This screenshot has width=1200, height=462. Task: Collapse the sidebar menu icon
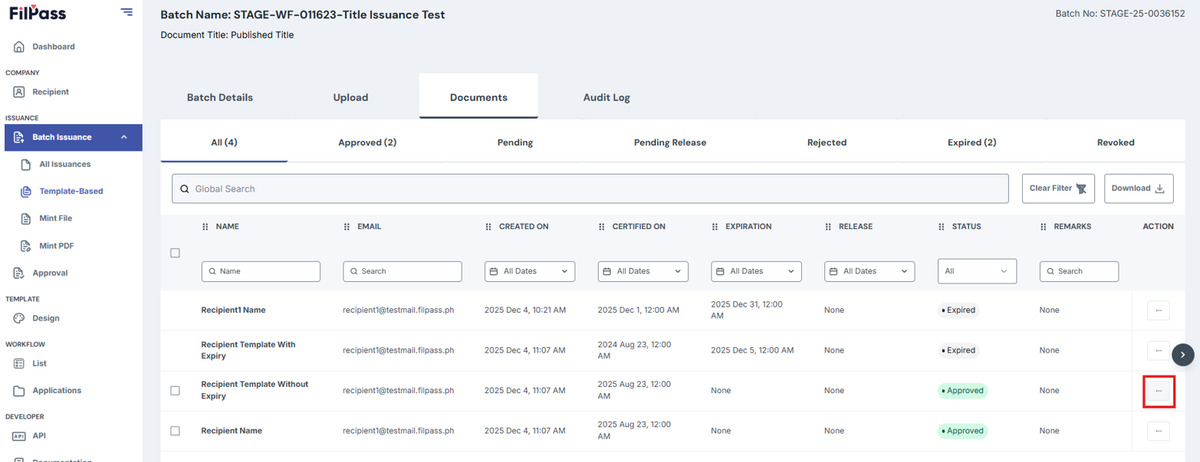pos(126,12)
